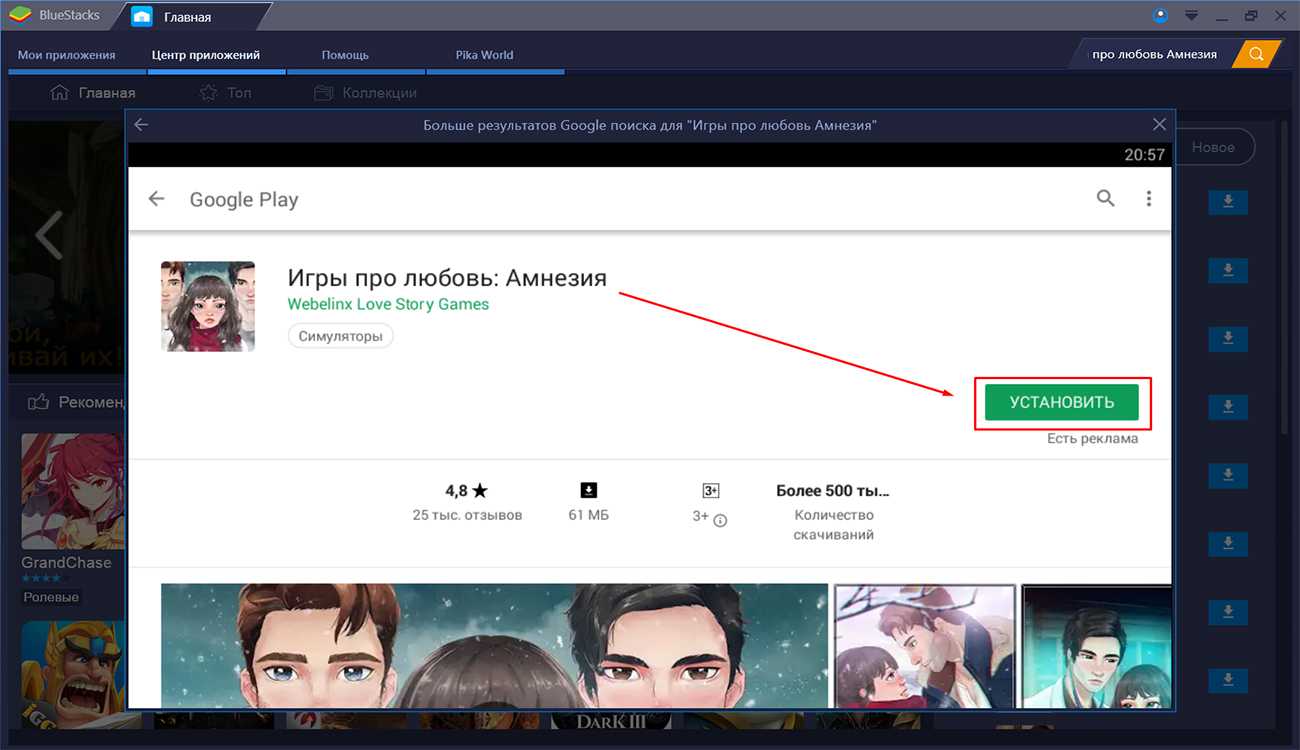Select the Главная navigation item
The width and height of the screenshot is (1300, 750).
click(x=93, y=93)
